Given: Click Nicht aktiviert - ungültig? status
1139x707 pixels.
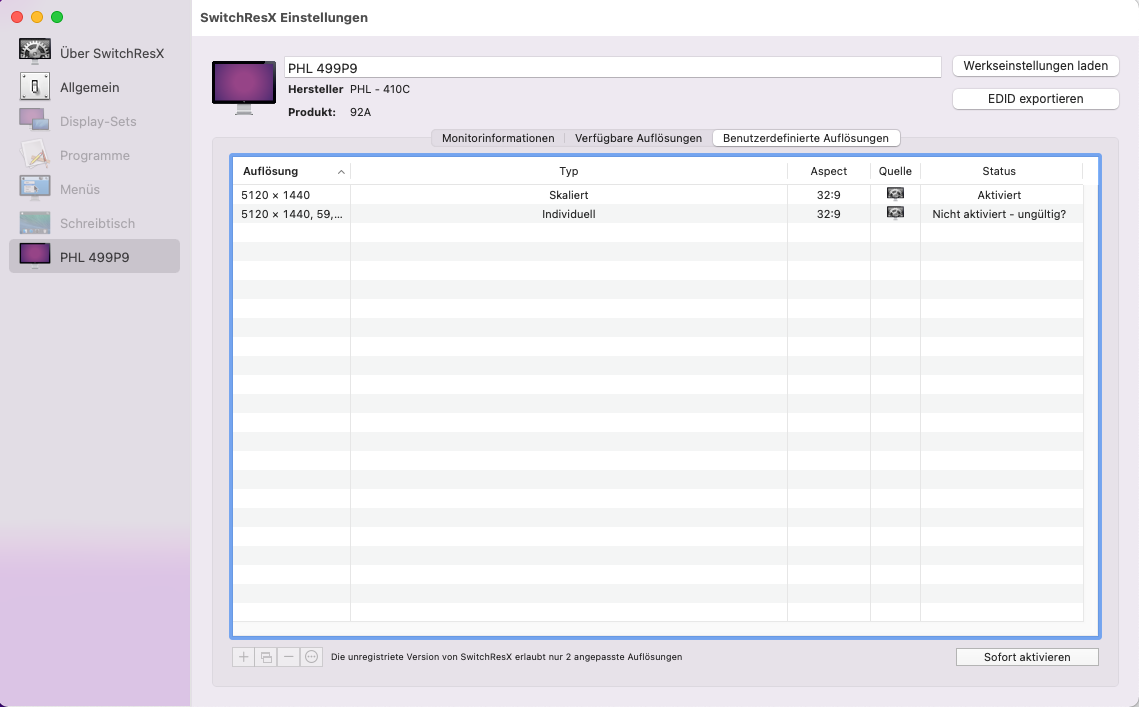Looking at the screenshot, I should click(999, 214).
